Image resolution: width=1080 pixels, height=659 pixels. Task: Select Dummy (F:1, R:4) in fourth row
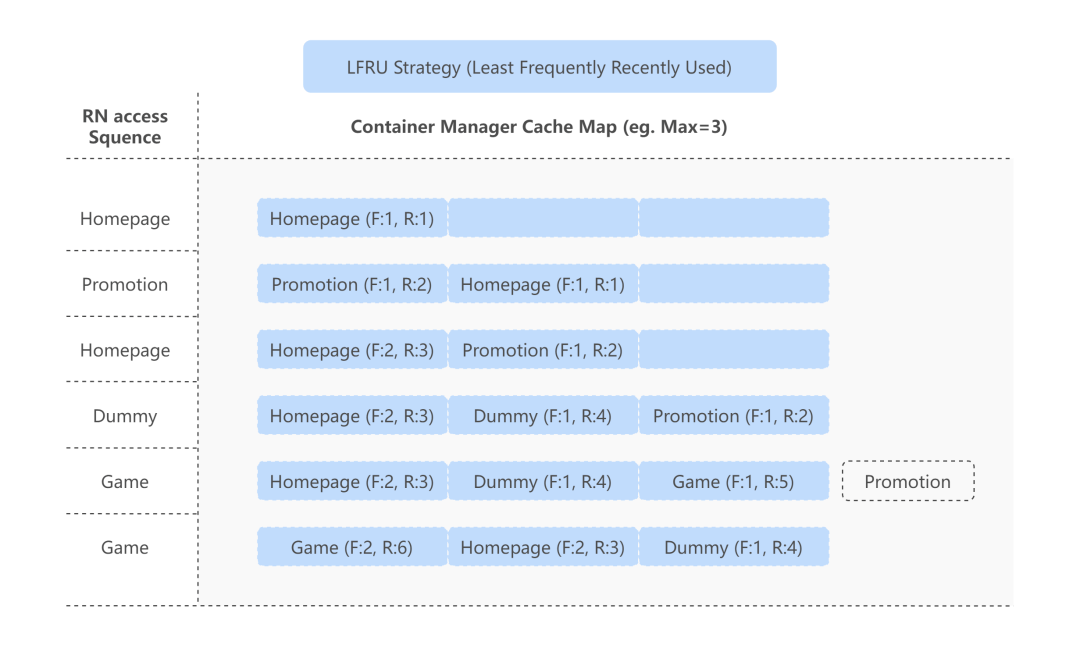pyautogui.click(x=543, y=416)
